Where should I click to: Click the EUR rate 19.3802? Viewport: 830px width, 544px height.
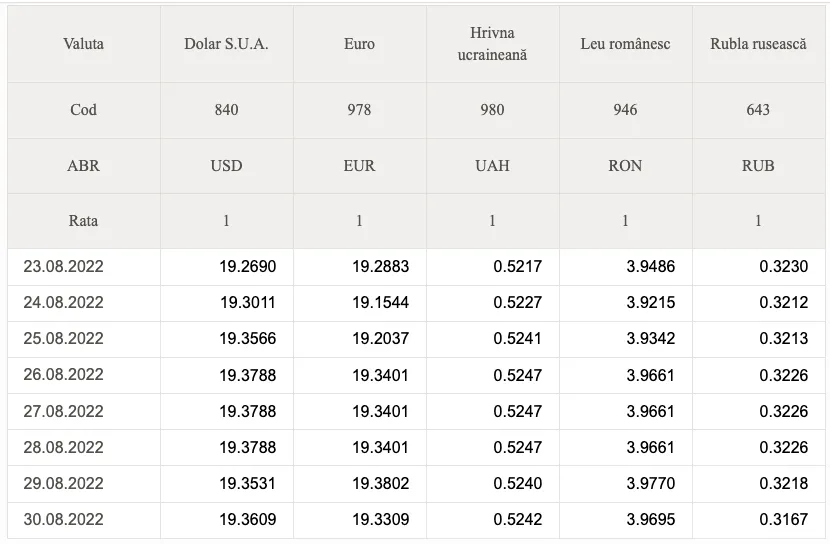click(381, 483)
